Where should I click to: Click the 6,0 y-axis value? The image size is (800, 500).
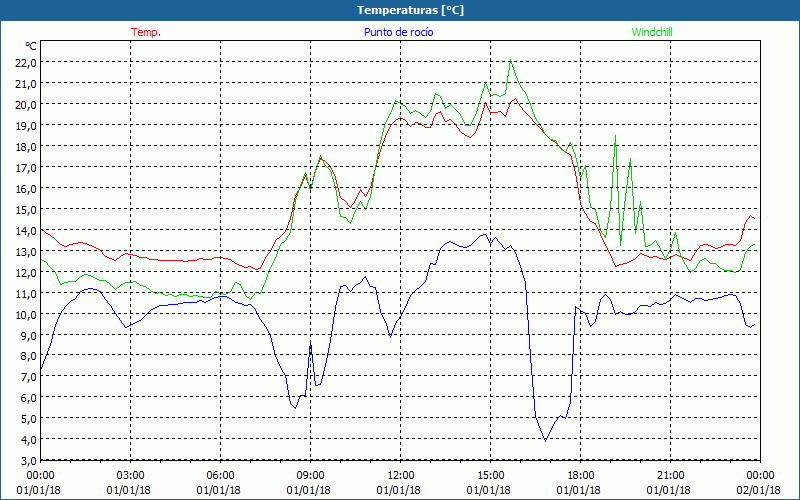tap(28, 397)
